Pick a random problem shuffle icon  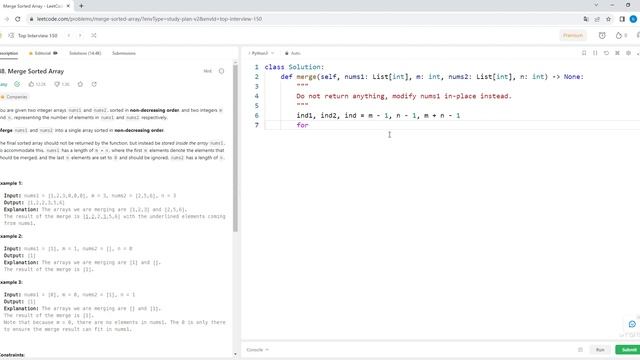tap(93, 36)
